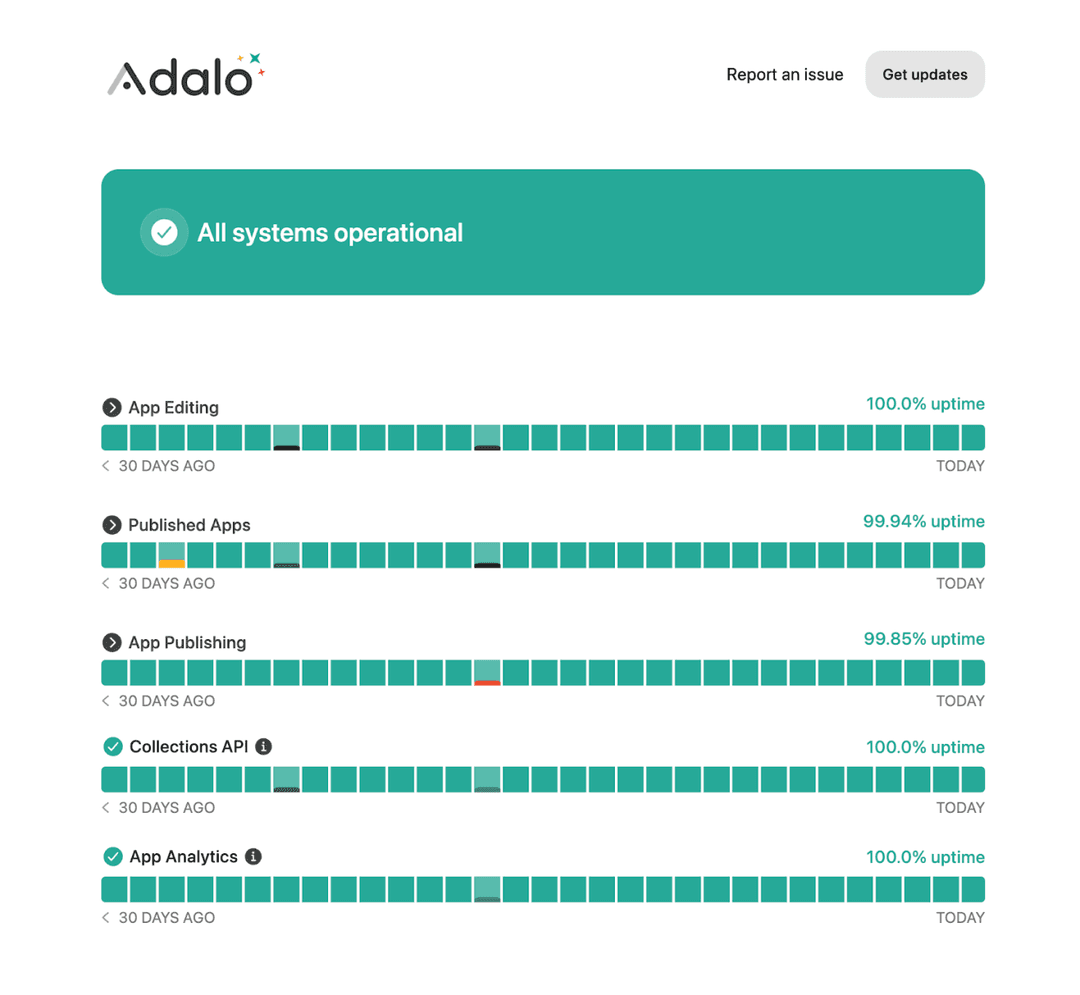Open the info icon next to App Analytics
Screen dimensions: 1080x995
tap(253, 856)
